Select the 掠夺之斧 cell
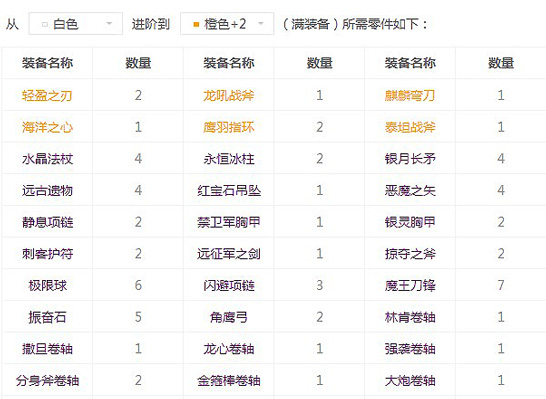Screen dimensions: 546x399 pyautogui.click(x=410, y=253)
